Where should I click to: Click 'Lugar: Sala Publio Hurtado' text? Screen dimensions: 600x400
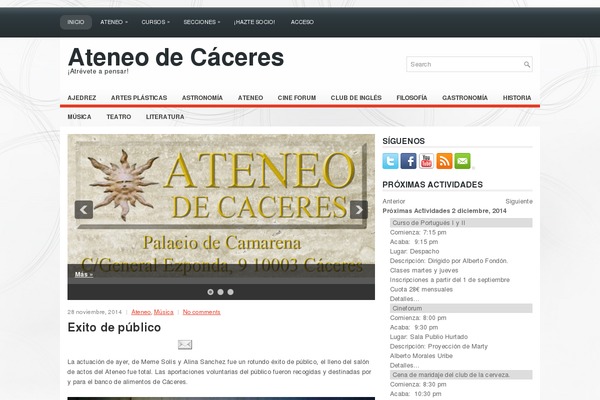(x=429, y=337)
